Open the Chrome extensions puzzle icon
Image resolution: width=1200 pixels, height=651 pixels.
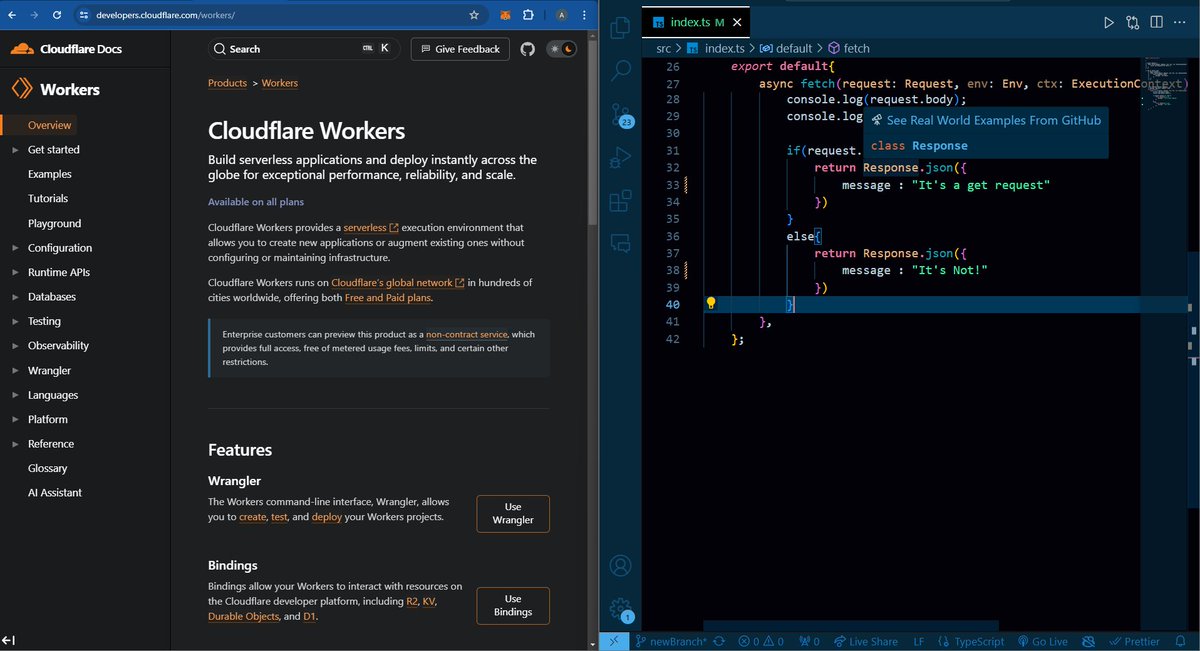(529, 16)
